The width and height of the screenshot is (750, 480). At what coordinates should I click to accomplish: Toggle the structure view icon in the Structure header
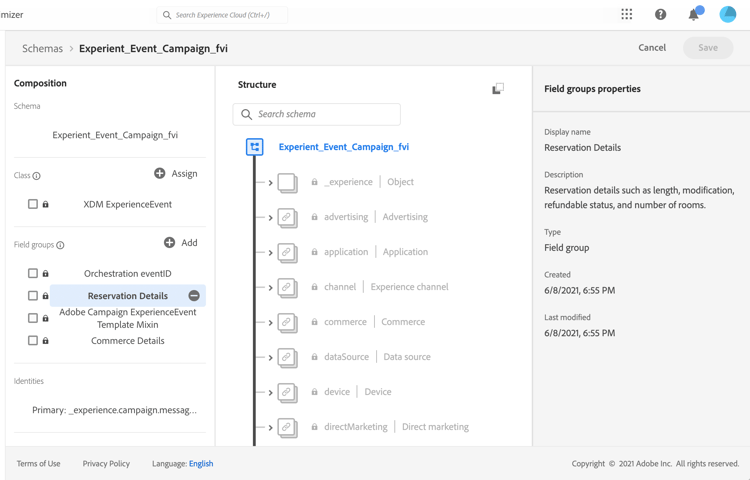(498, 88)
